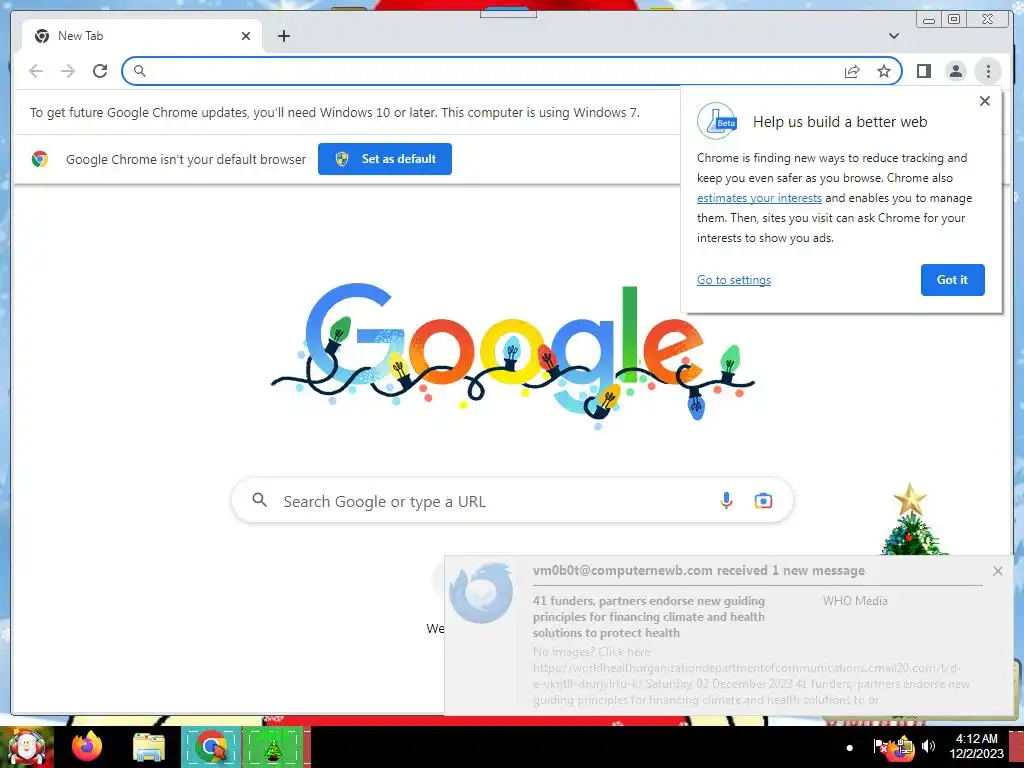Close the New Tab tab

pyautogui.click(x=246, y=36)
